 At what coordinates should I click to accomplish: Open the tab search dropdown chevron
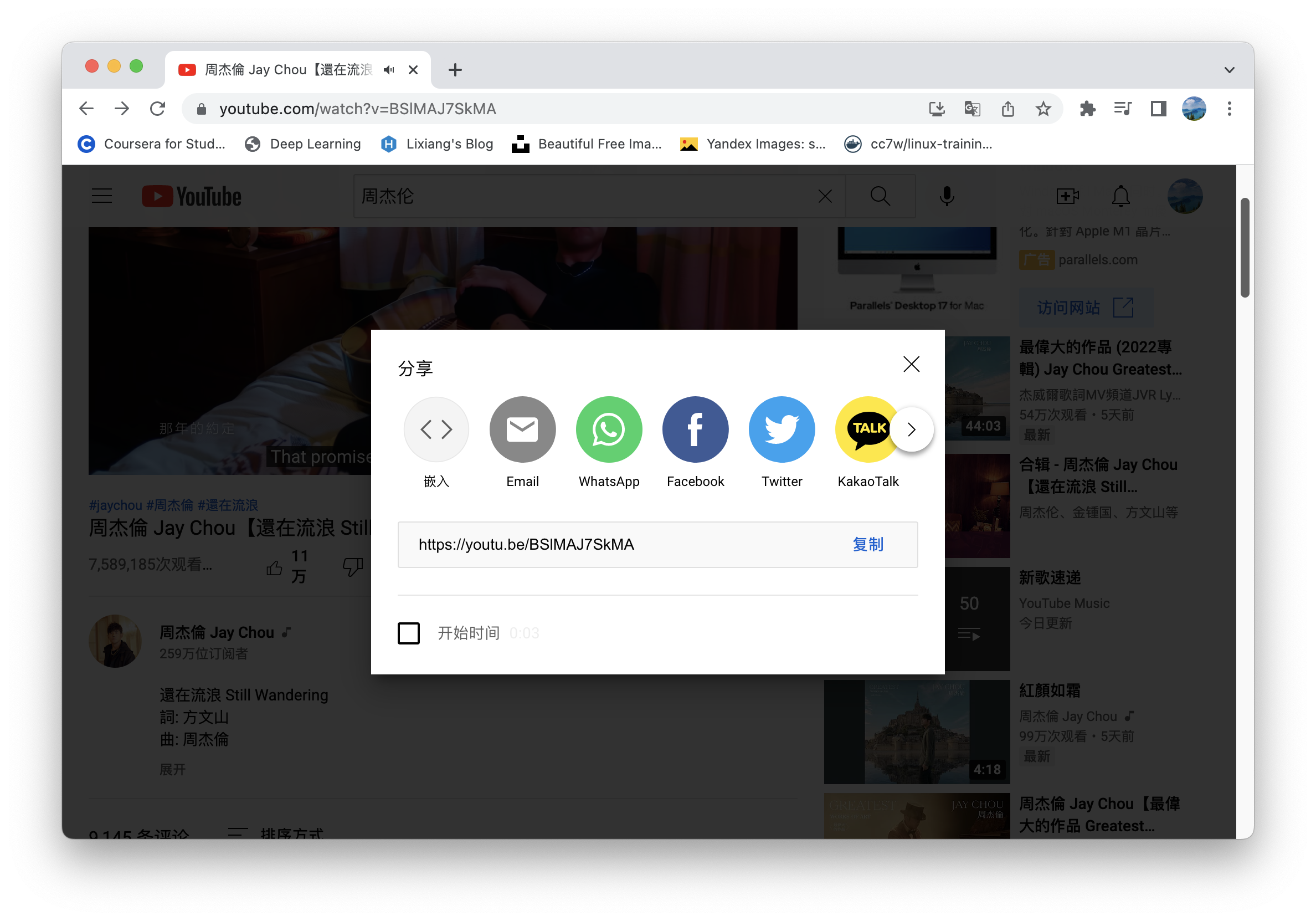click(1229, 70)
